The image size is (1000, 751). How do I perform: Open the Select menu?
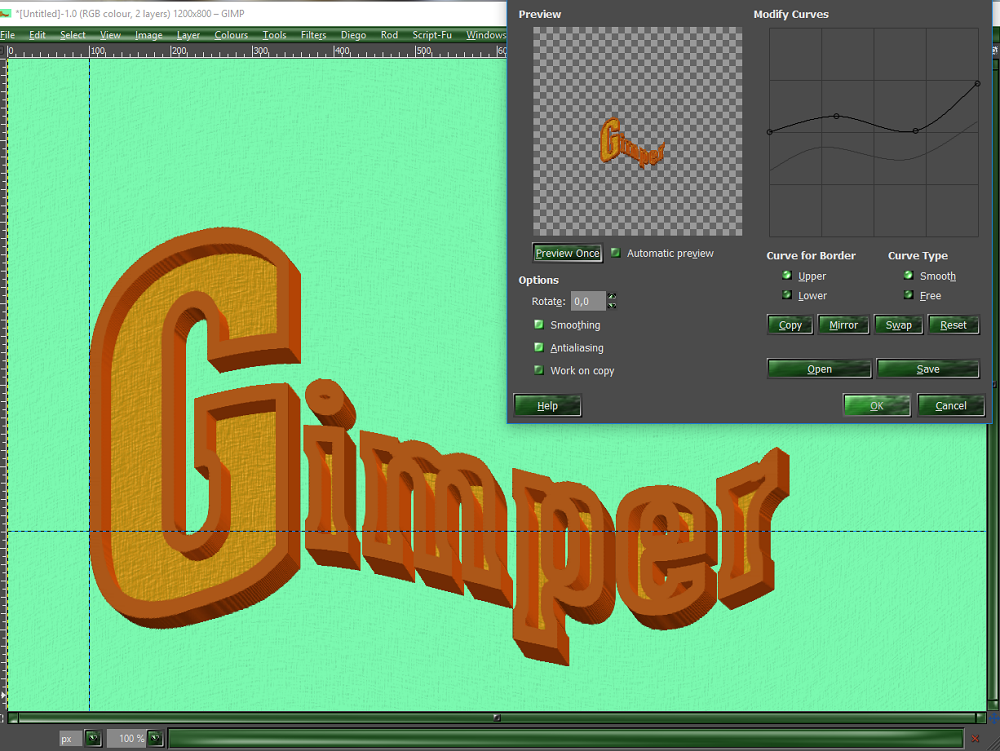[x=73, y=35]
